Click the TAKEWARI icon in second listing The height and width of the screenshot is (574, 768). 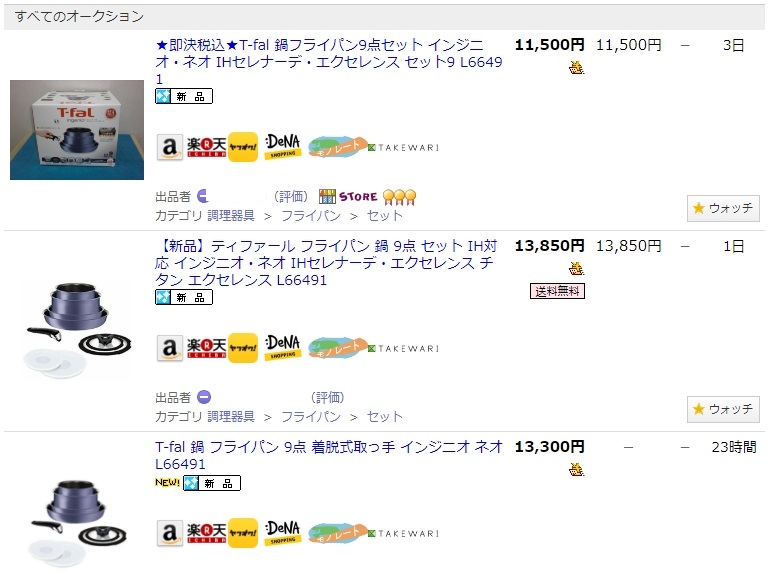click(404, 348)
